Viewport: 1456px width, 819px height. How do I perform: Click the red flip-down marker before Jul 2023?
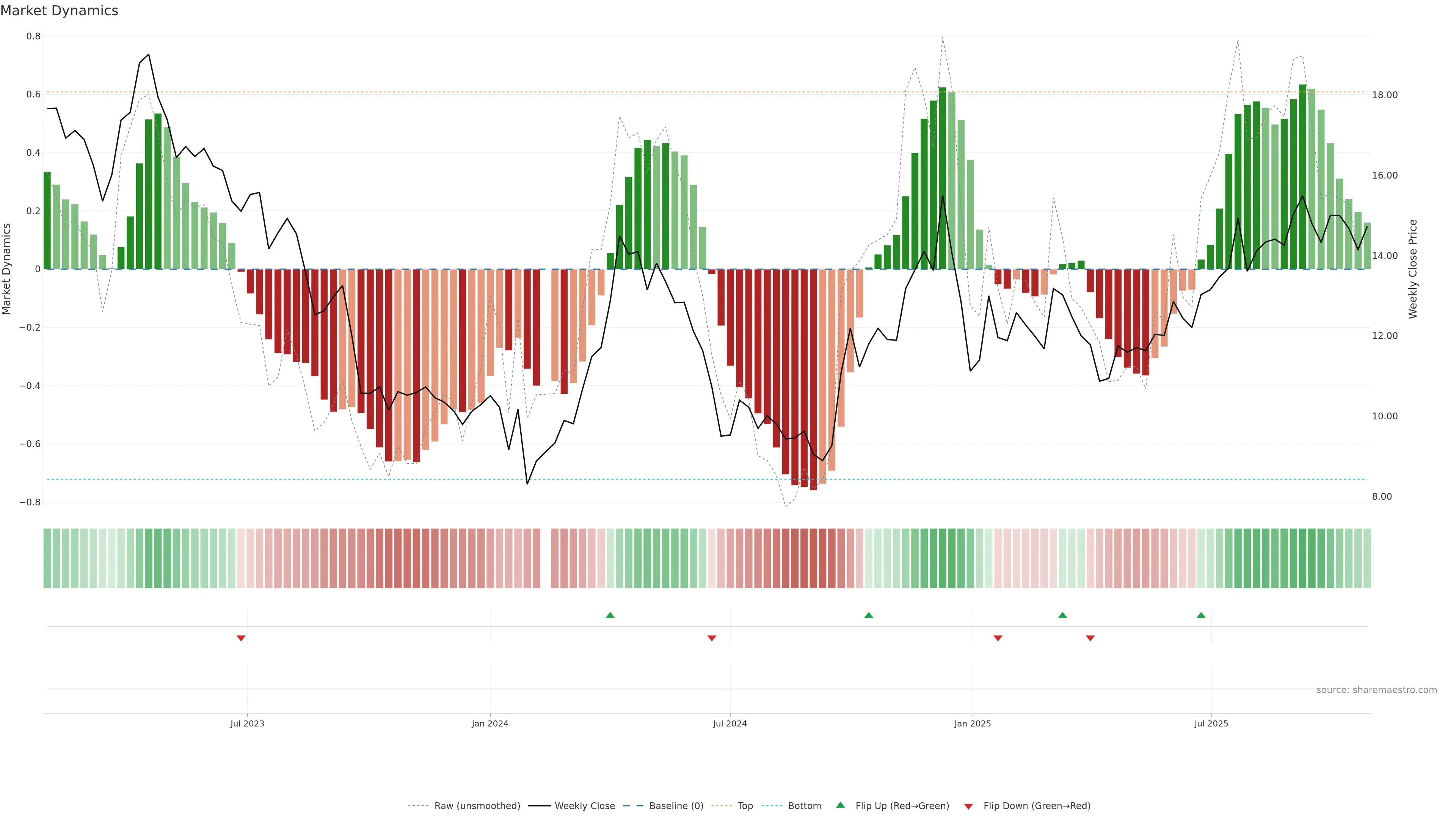point(241,638)
